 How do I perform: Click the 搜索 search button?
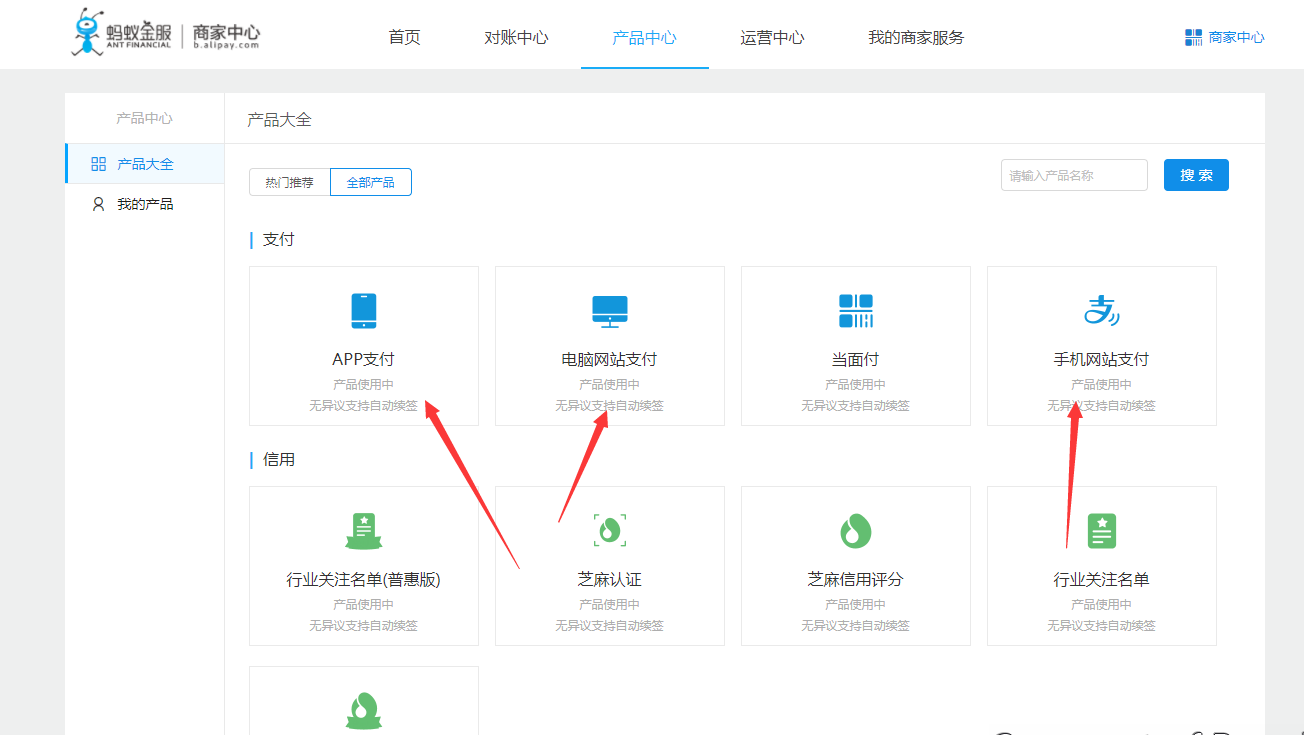coord(1196,175)
